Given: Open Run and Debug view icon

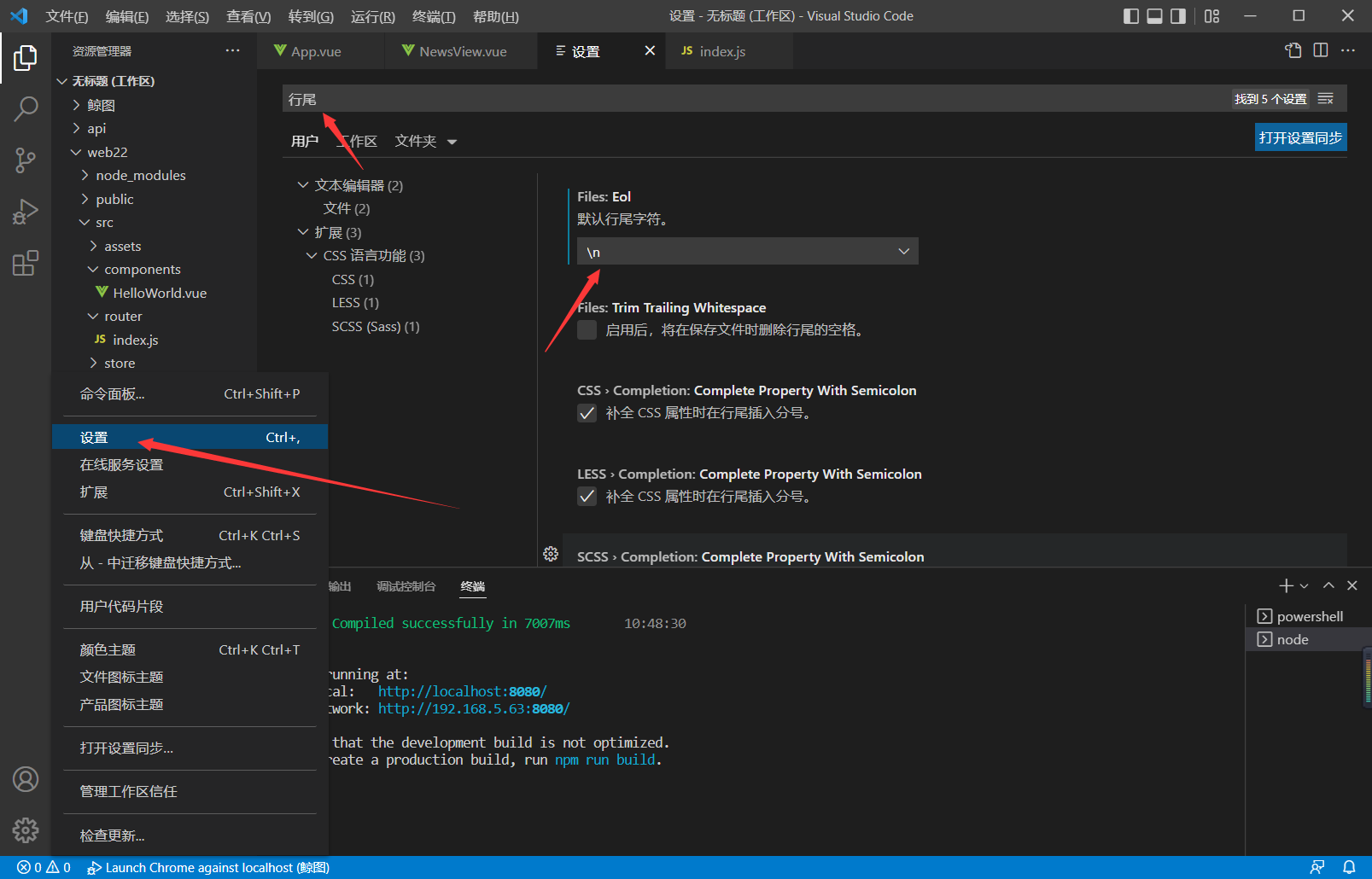Looking at the screenshot, I should 26,211.
